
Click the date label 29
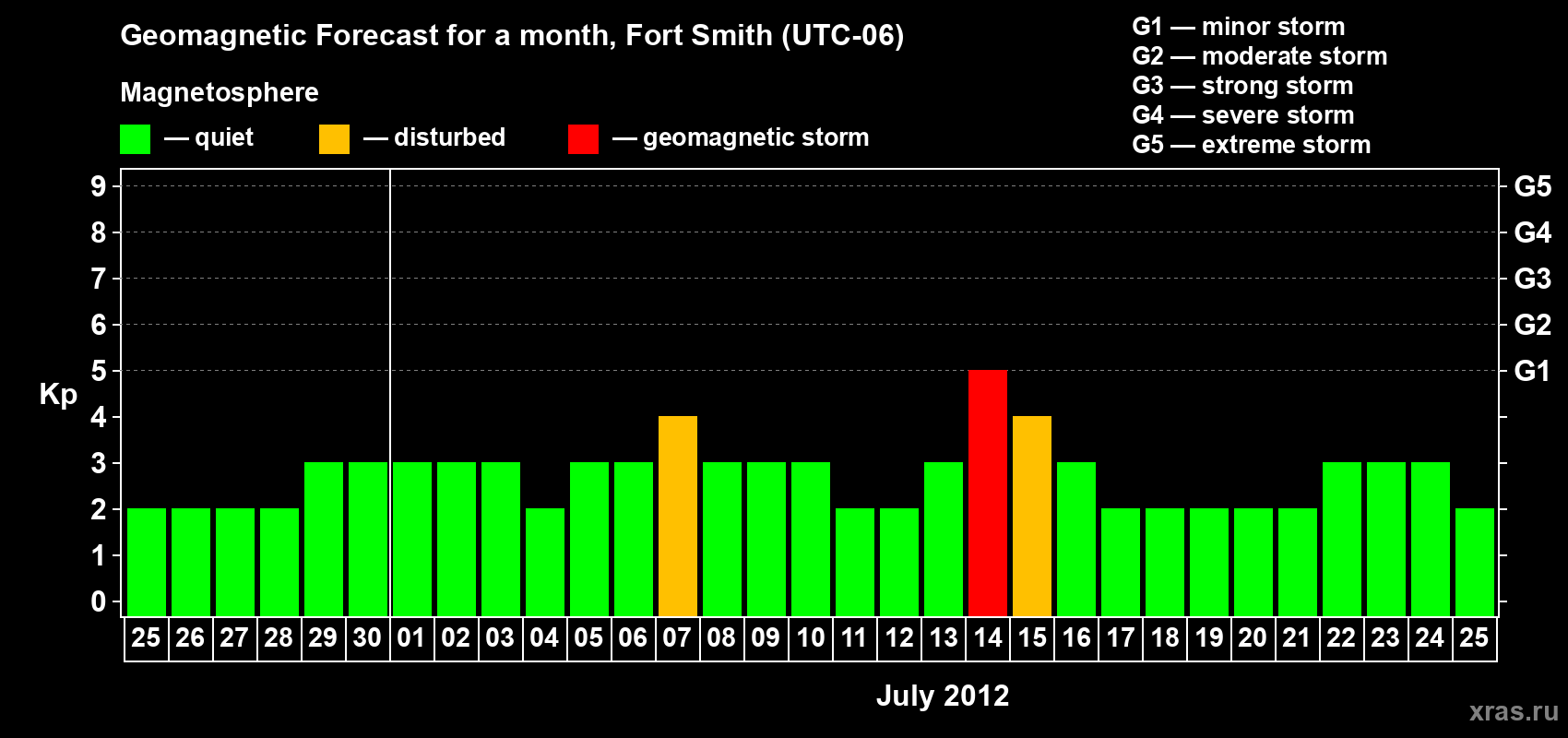(323, 638)
